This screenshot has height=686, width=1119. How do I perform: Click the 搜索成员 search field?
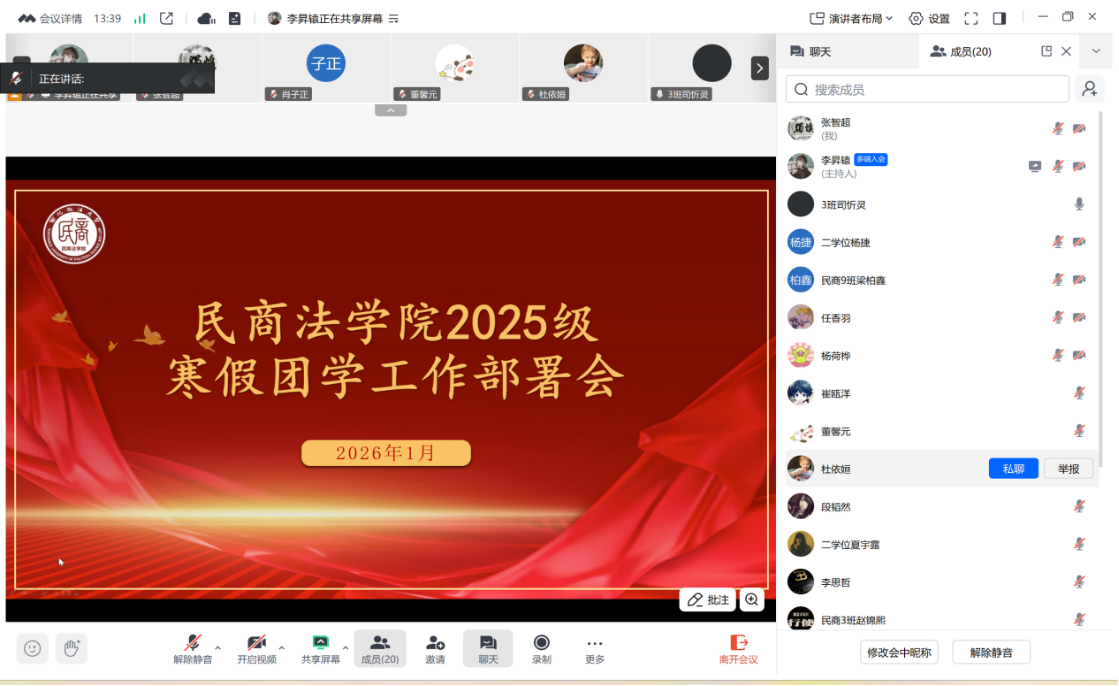930,89
